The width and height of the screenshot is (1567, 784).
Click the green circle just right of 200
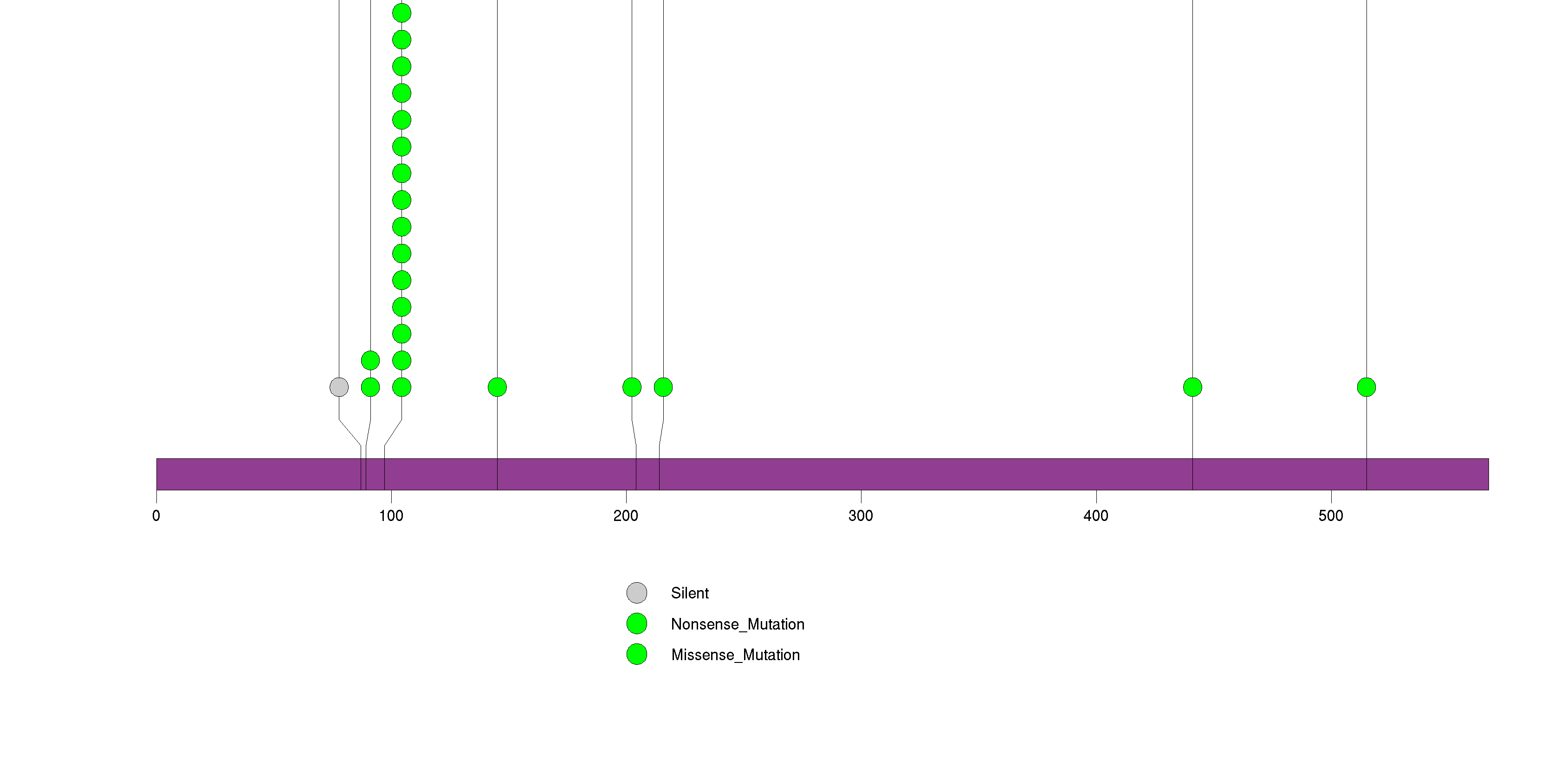click(x=632, y=387)
